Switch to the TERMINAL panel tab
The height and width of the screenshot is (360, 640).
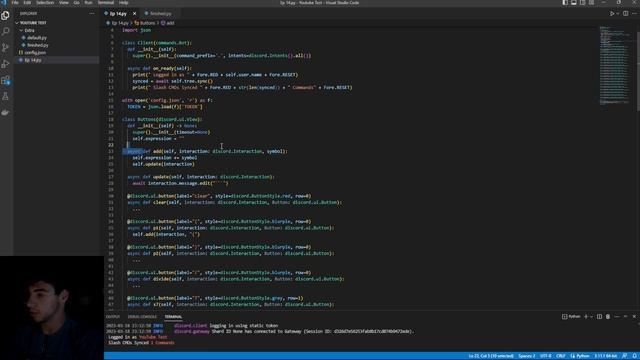point(173,317)
